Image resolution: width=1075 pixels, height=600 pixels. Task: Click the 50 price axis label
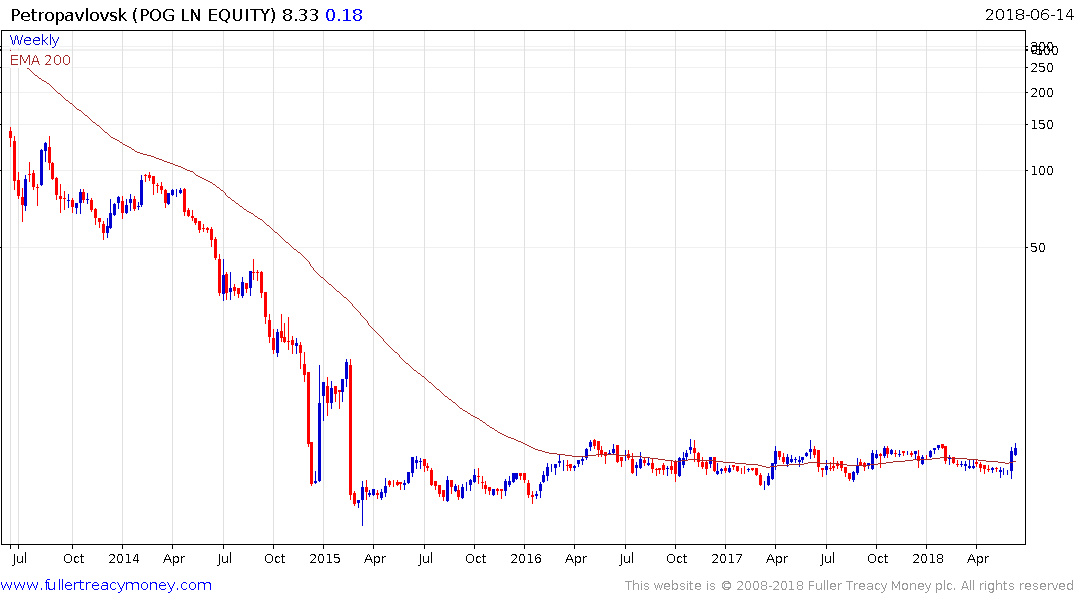click(1038, 248)
